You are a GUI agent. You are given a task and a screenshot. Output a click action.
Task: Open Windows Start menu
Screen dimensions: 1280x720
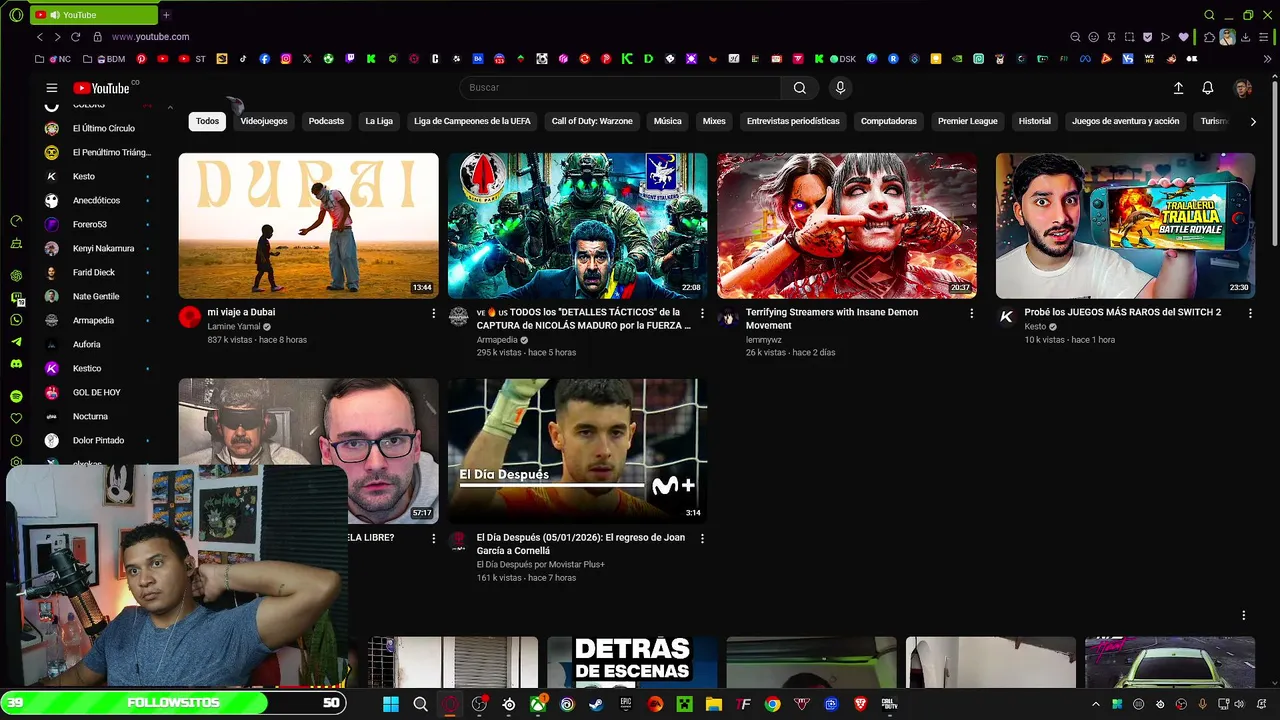tap(391, 704)
